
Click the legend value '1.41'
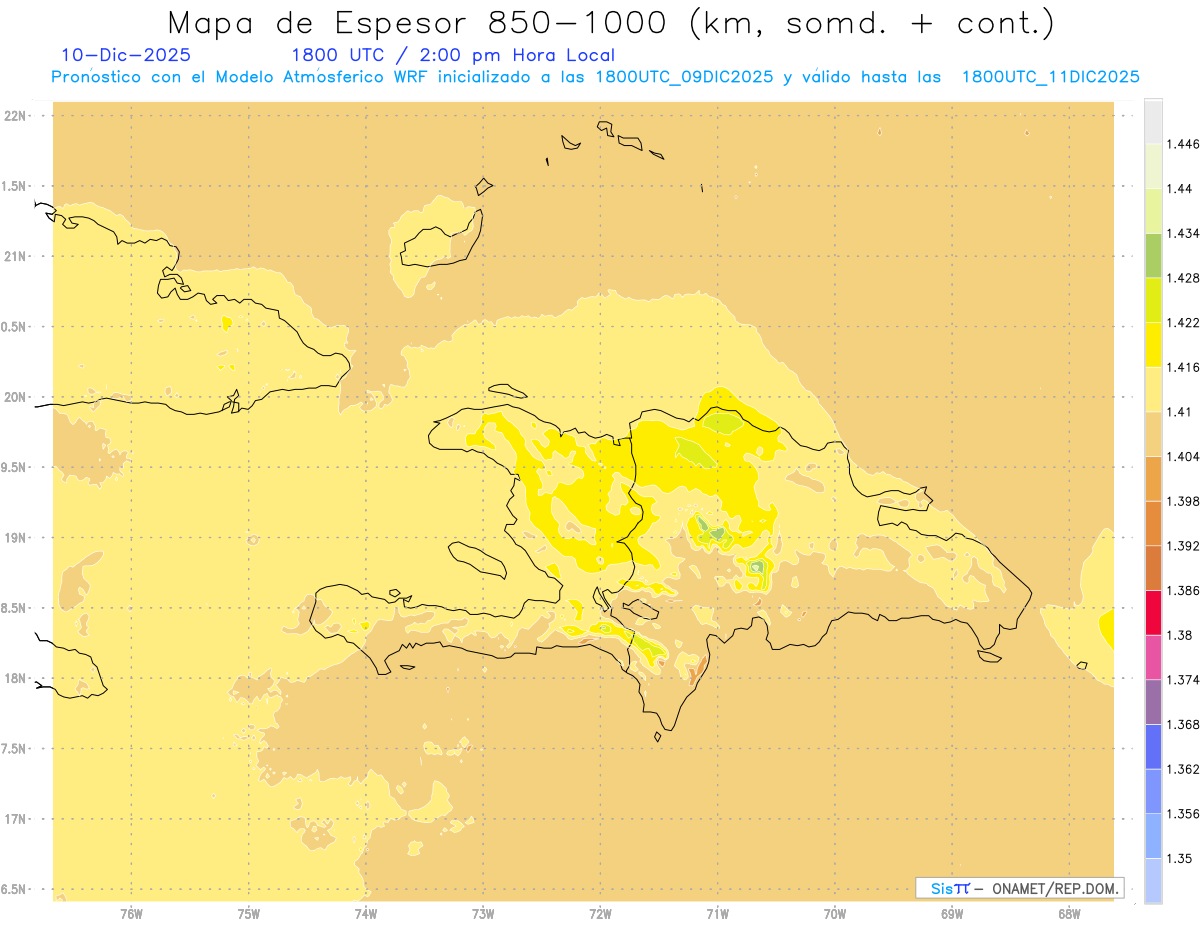[x=1180, y=412]
